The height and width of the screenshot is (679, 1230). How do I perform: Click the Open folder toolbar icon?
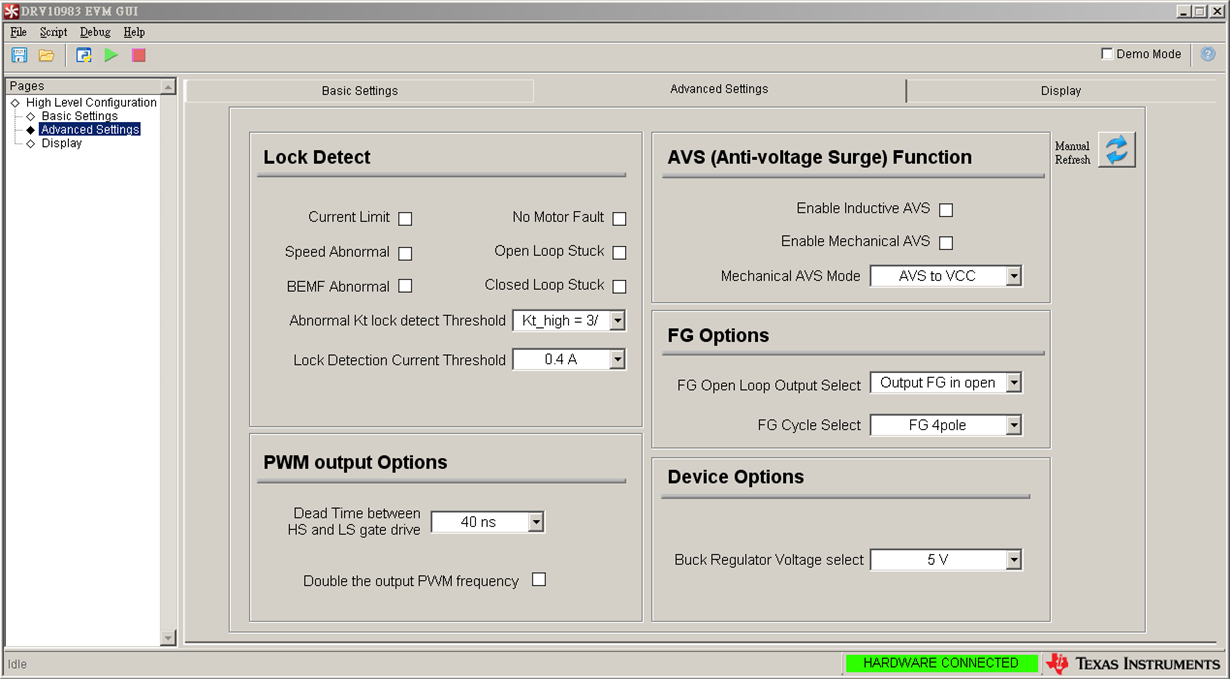[x=46, y=55]
